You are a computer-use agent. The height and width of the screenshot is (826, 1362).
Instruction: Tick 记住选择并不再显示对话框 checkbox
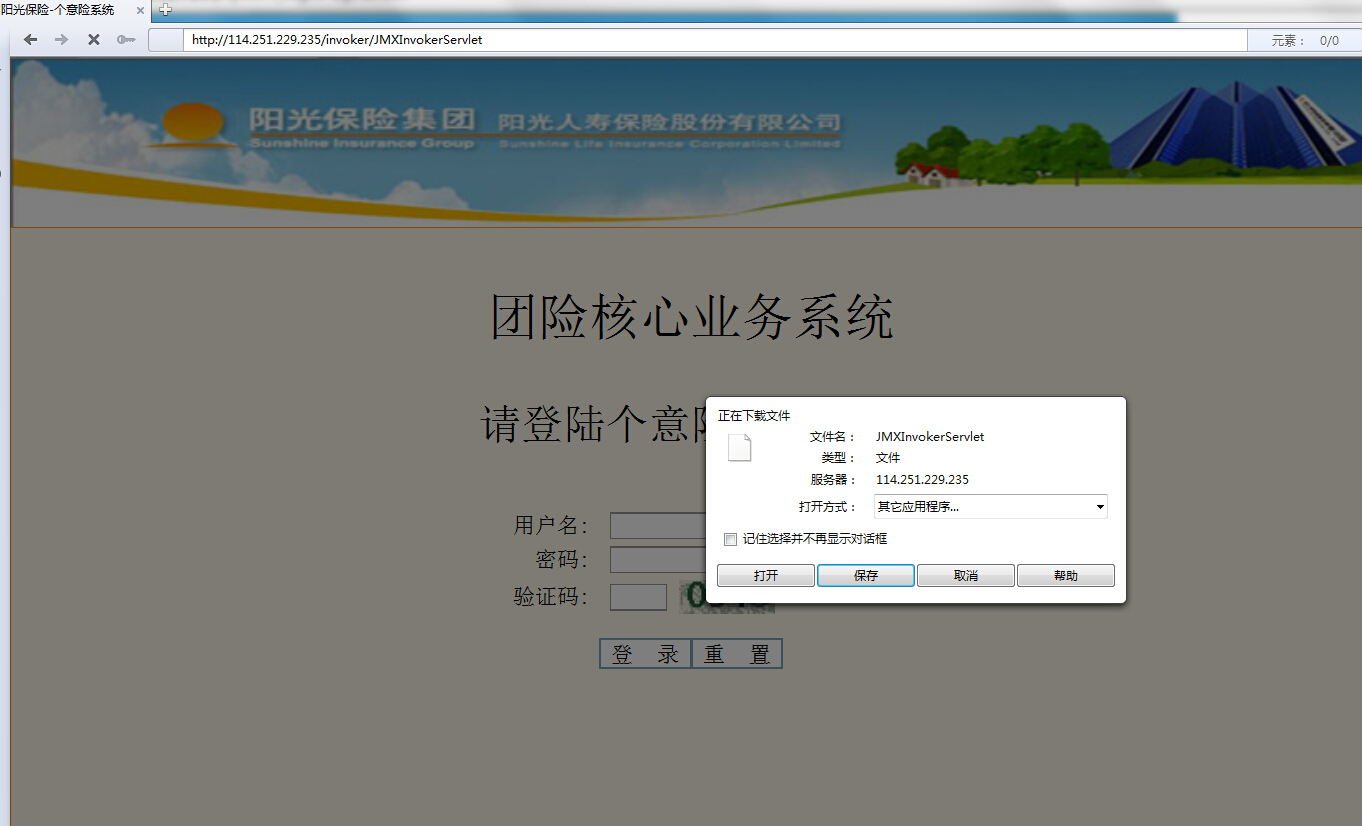coord(730,539)
